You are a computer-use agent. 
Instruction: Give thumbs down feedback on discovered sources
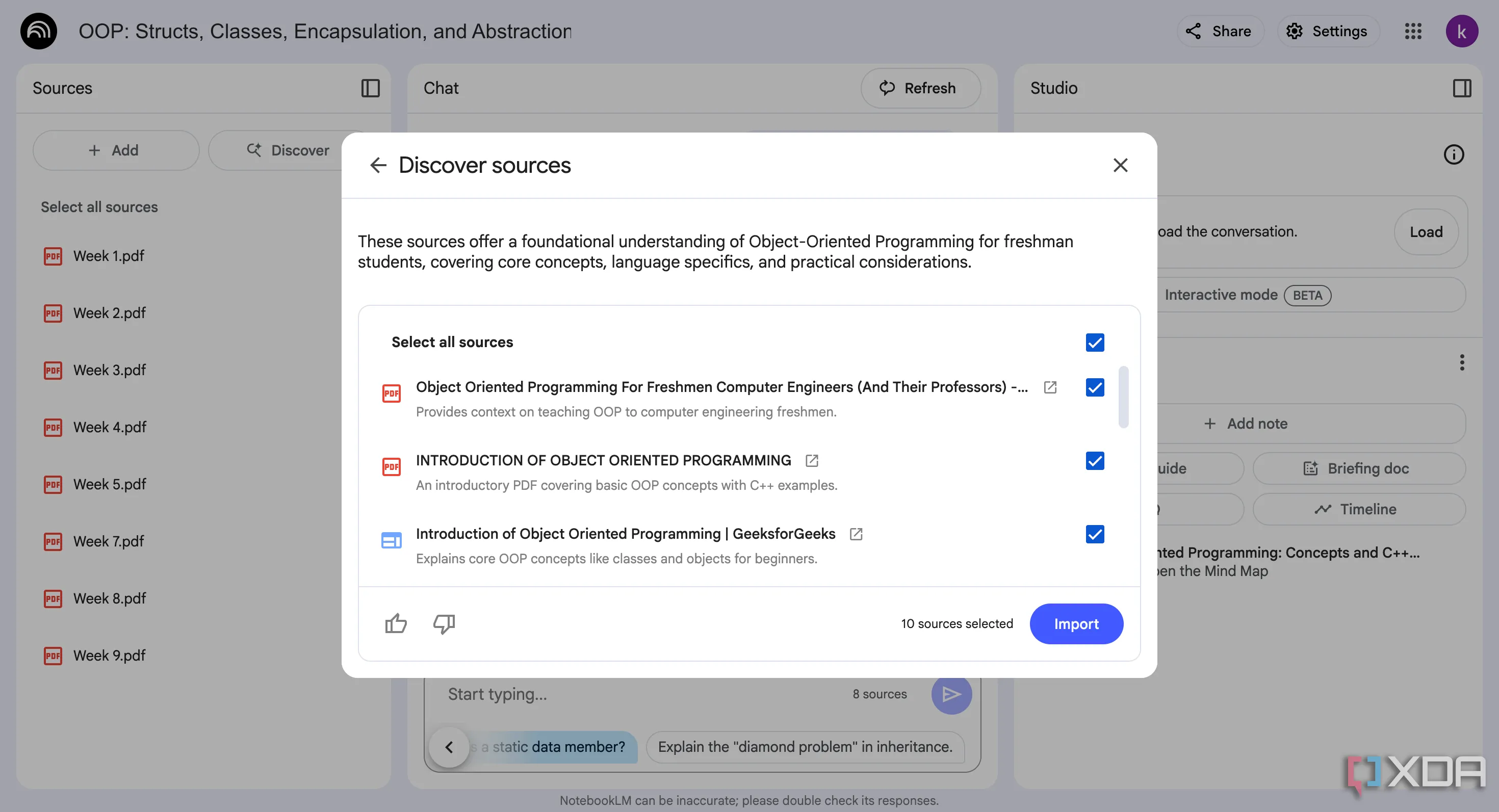(444, 623)
